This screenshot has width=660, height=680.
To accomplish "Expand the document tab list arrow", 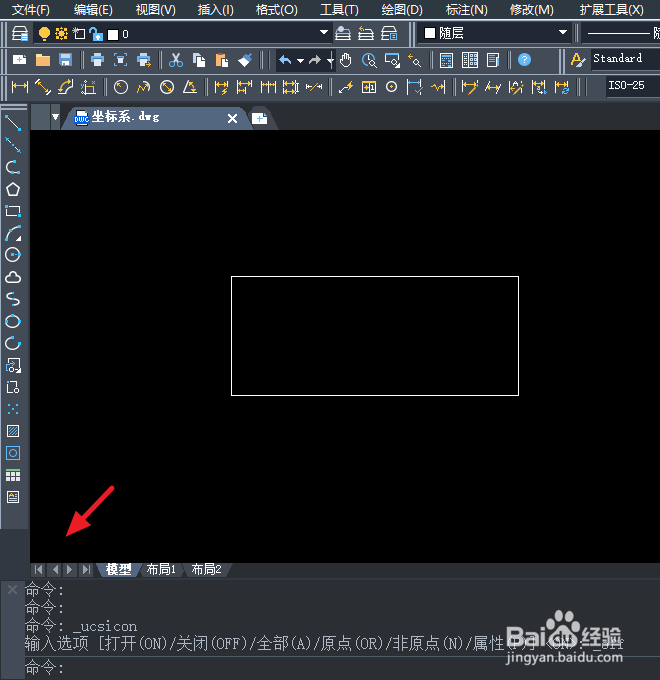I will pos(55,117).
